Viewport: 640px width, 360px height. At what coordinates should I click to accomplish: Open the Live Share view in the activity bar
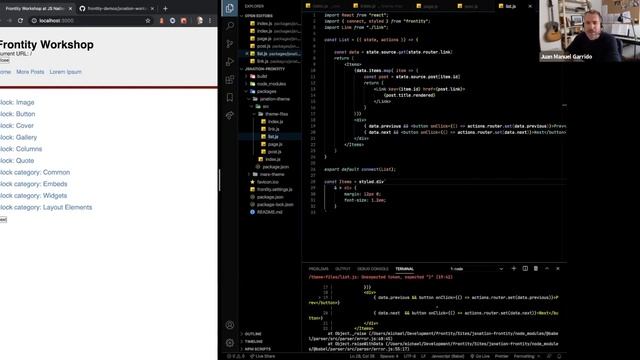coord(230,116)
